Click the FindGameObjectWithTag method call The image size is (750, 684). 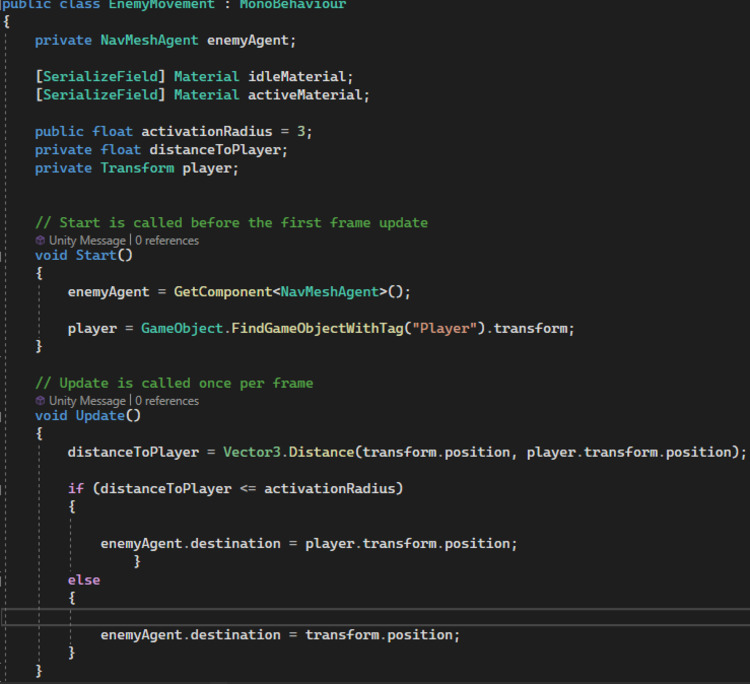(x=318, y=329)
